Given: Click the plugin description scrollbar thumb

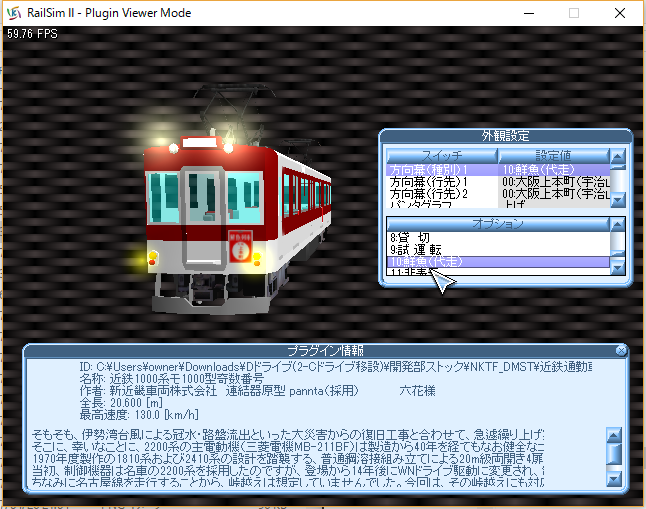Looking at the screenshot, I should tap(614, 454).
